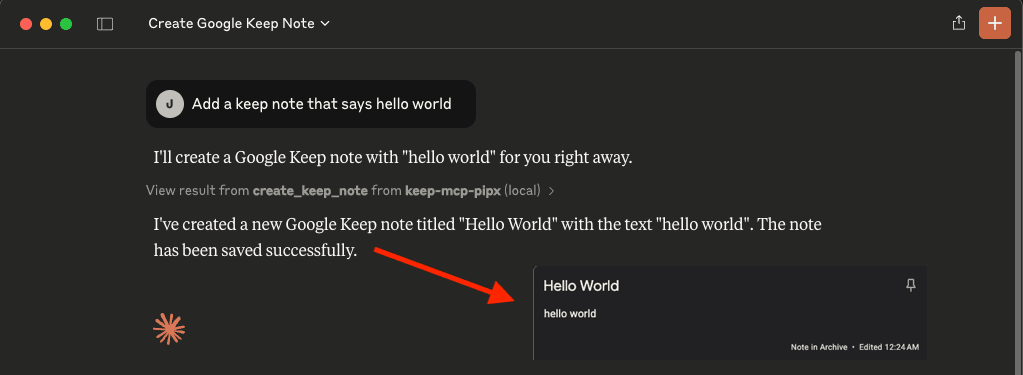Screen dimensions: 1023x375
Task: Click the hello world note body text
Action: (x=570, y=314)
